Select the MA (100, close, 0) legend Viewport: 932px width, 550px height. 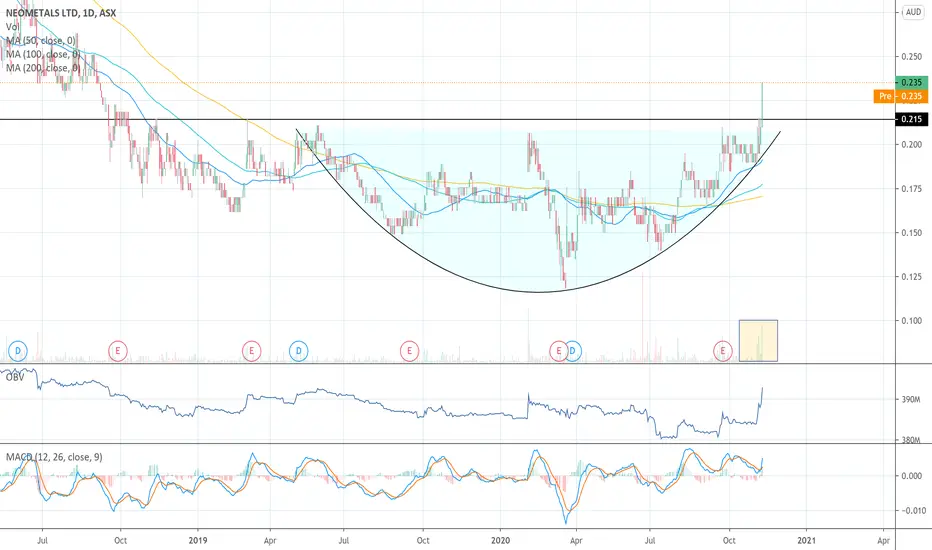point(43,54)
